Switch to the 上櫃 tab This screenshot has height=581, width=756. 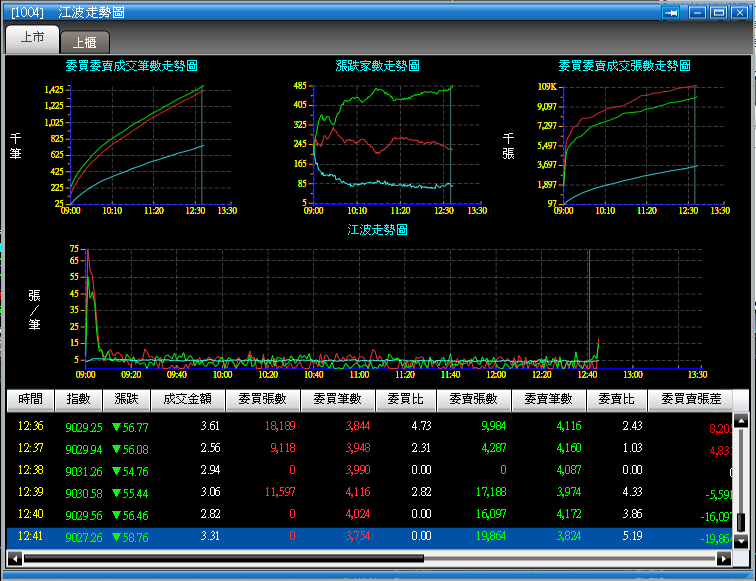pos(85,42)
